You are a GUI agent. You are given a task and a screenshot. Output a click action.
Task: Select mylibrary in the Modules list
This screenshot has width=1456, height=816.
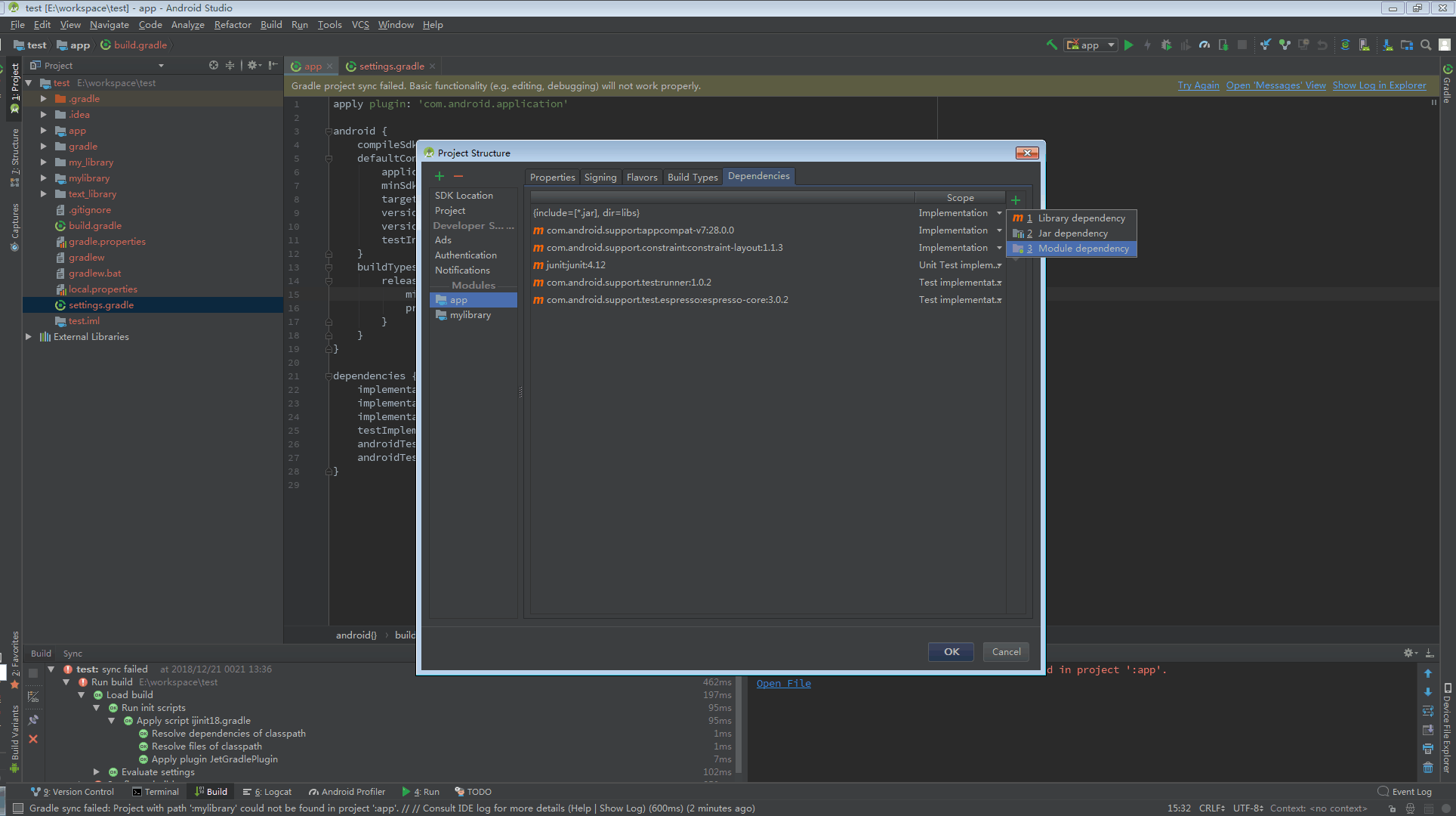(x=470, y=314)
